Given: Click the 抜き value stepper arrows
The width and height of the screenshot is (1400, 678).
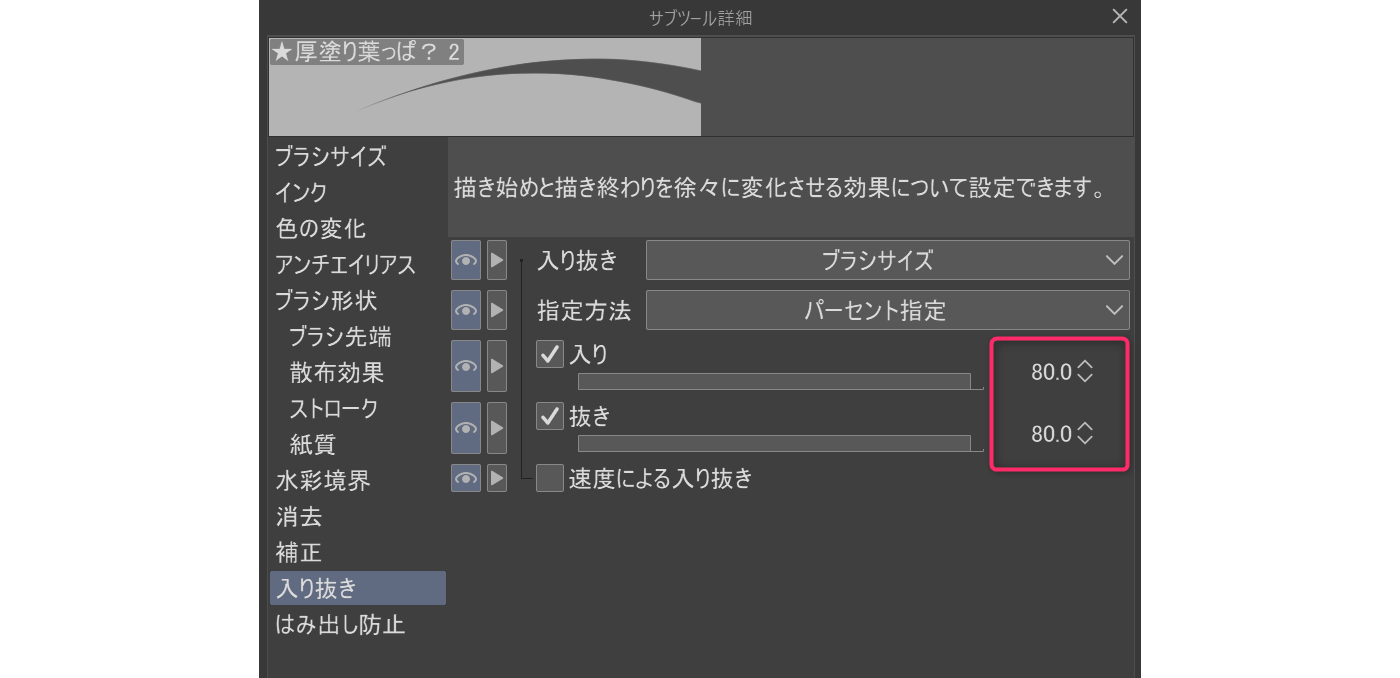Looking at the screenshot, I should 1086,434.
